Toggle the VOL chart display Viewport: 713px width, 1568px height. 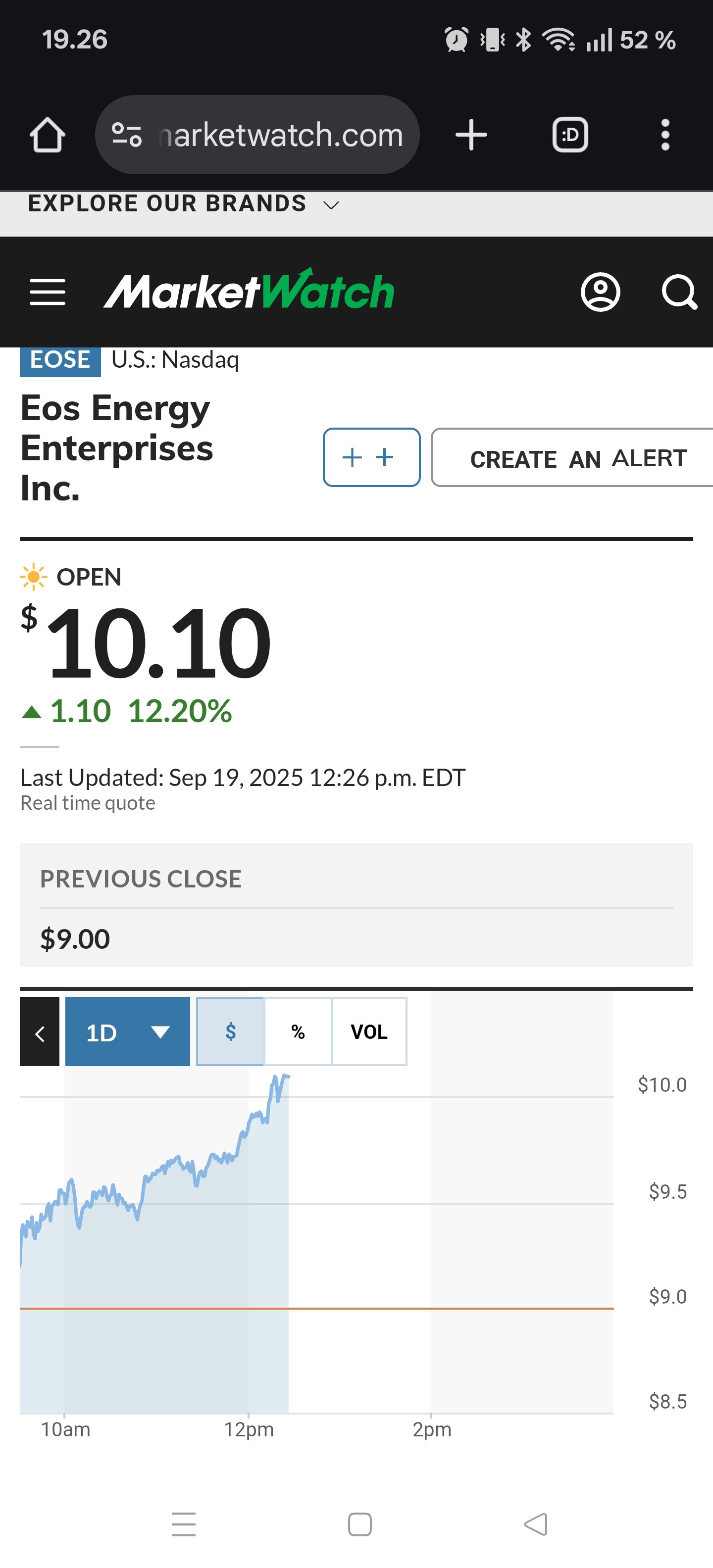click(369, 1032)
